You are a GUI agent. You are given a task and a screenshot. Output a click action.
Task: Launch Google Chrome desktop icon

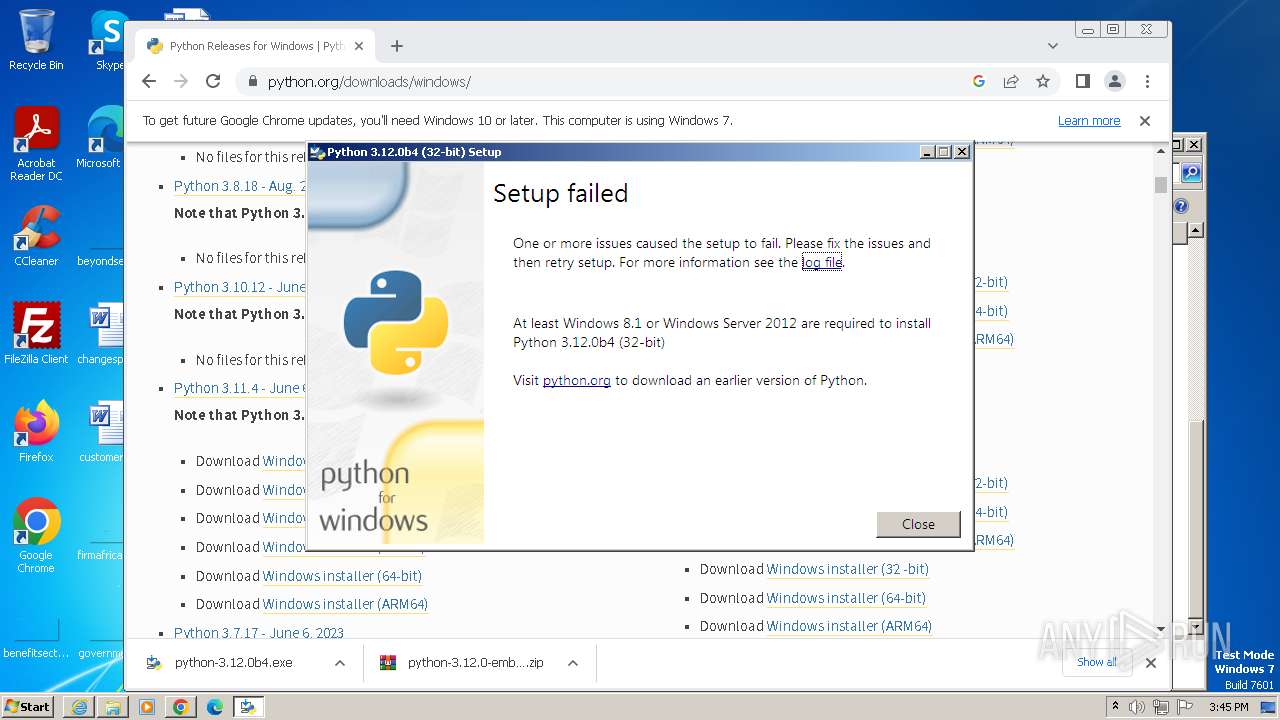[36, 536]
